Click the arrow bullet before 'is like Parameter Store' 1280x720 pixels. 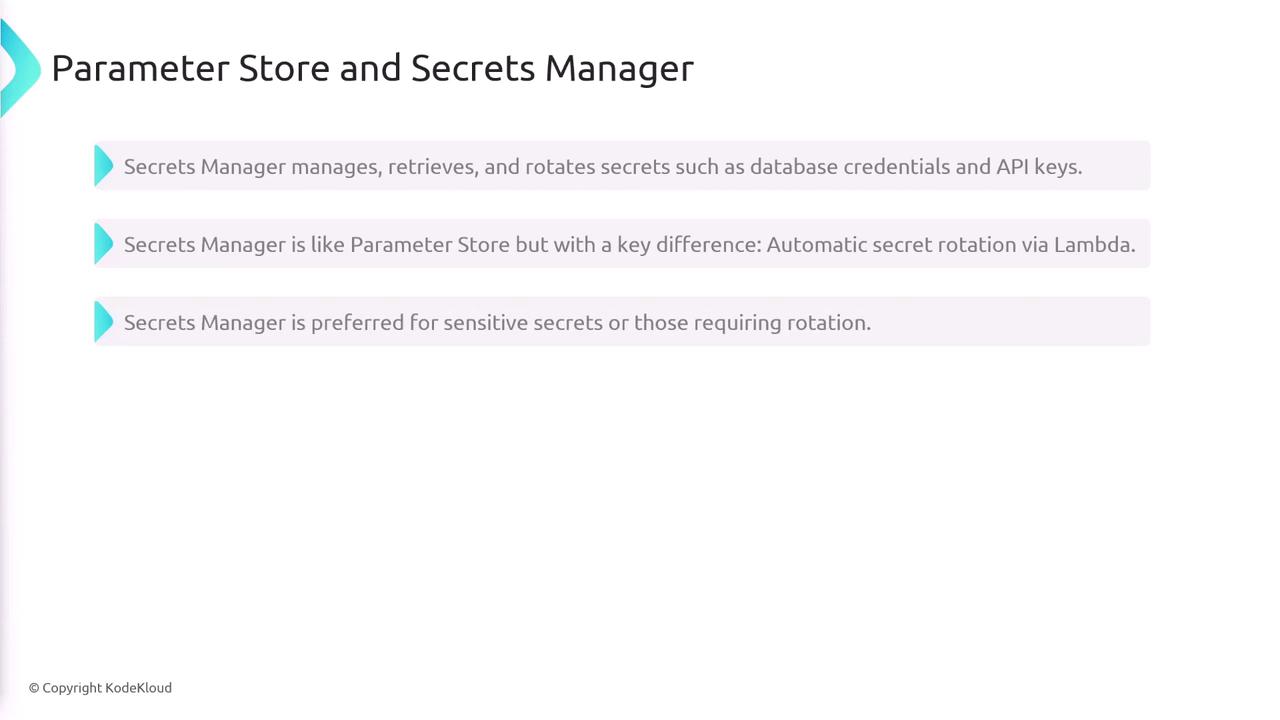coord(103,244)
